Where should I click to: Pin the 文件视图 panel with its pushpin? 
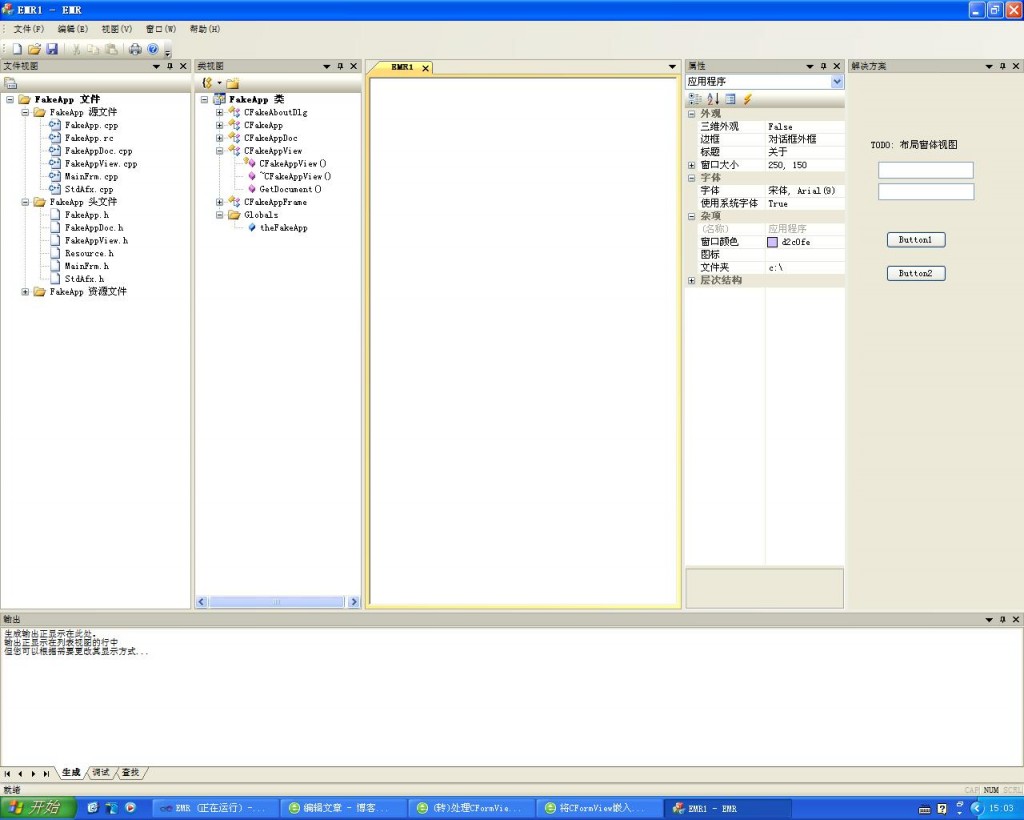coord(170,66)
